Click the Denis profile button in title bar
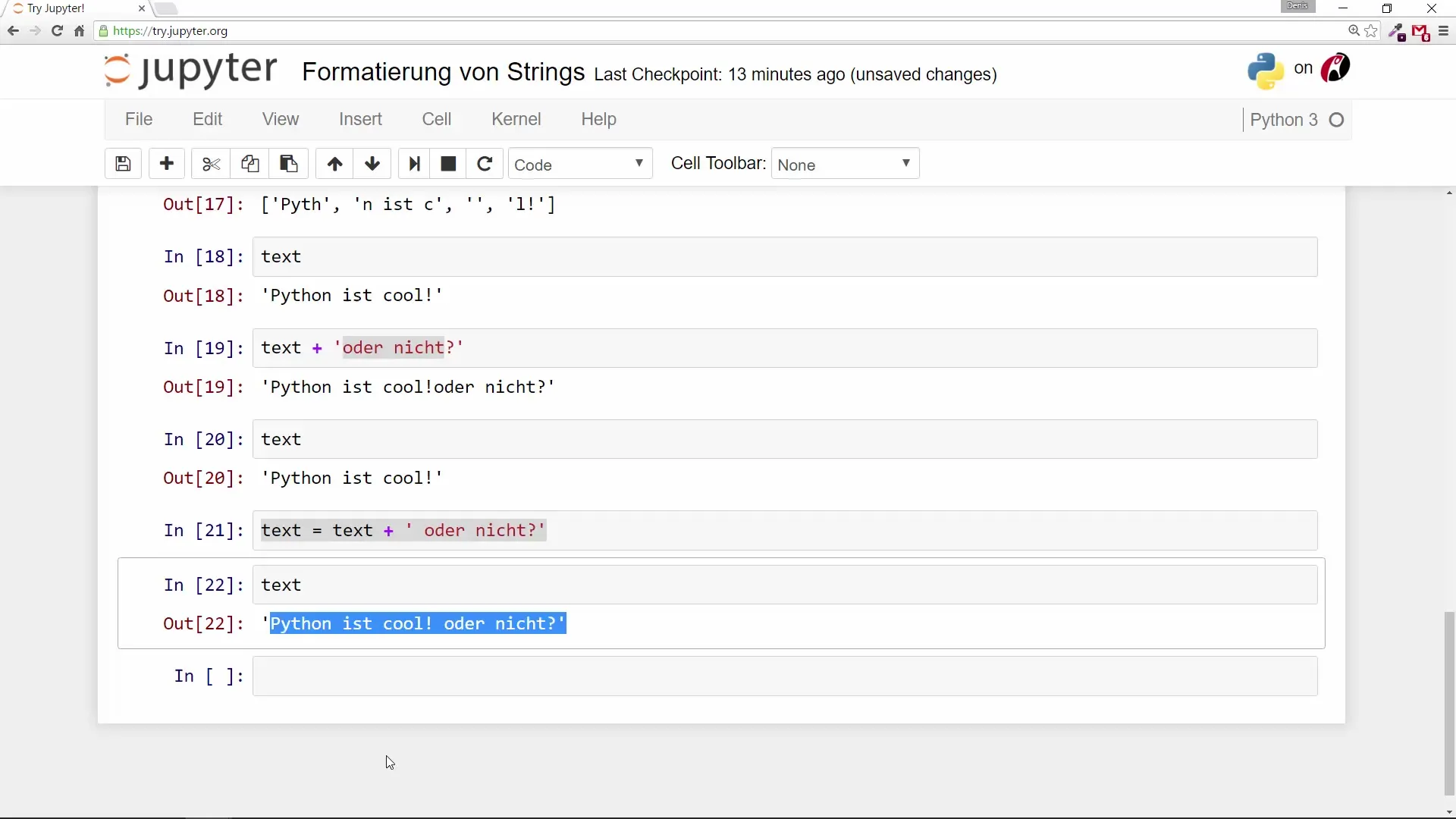This screenshot has height=819, width=1456. tap(1298, 6)
